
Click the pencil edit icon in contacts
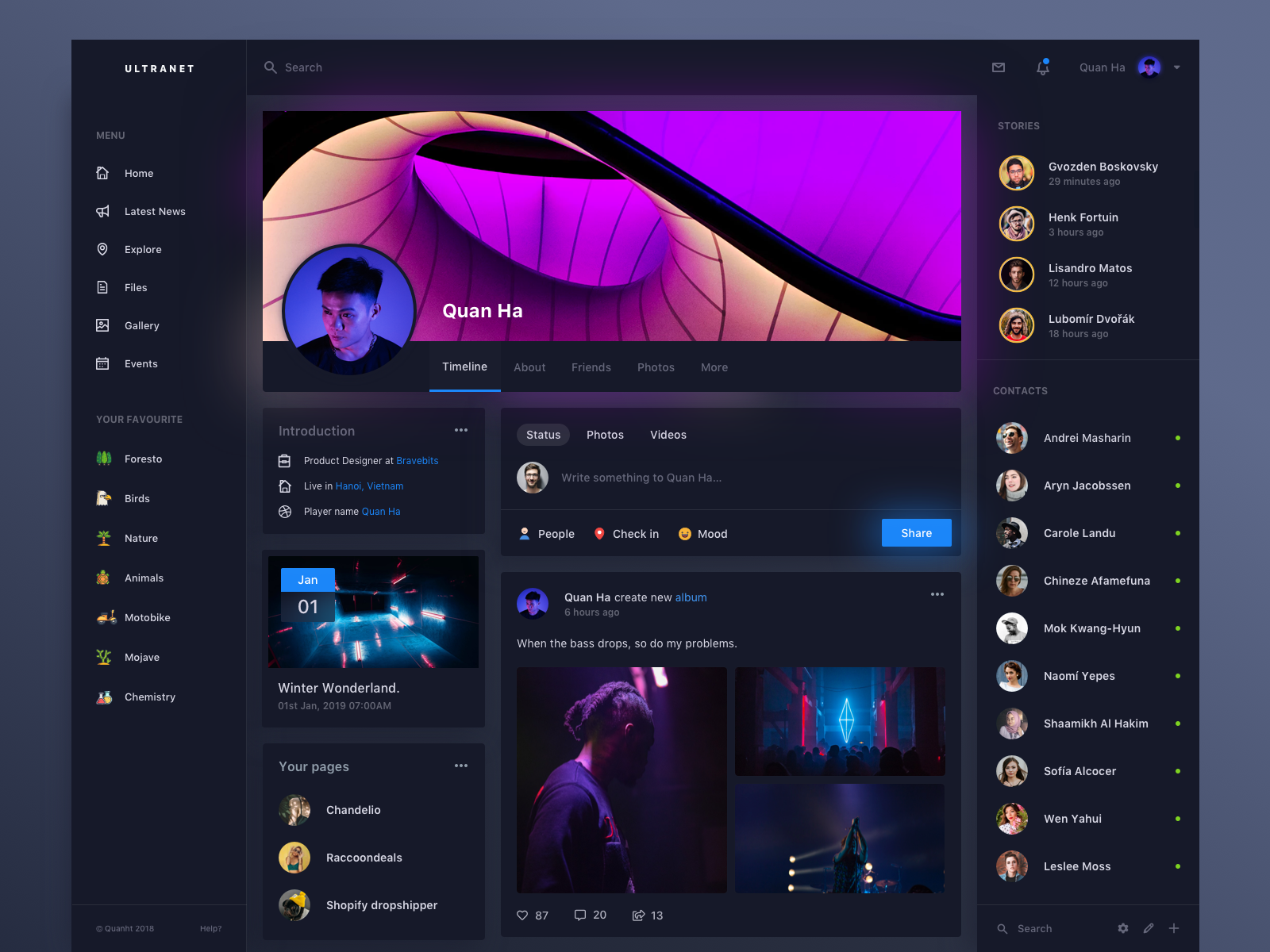pyautogui.click(x=1149, y=928)
